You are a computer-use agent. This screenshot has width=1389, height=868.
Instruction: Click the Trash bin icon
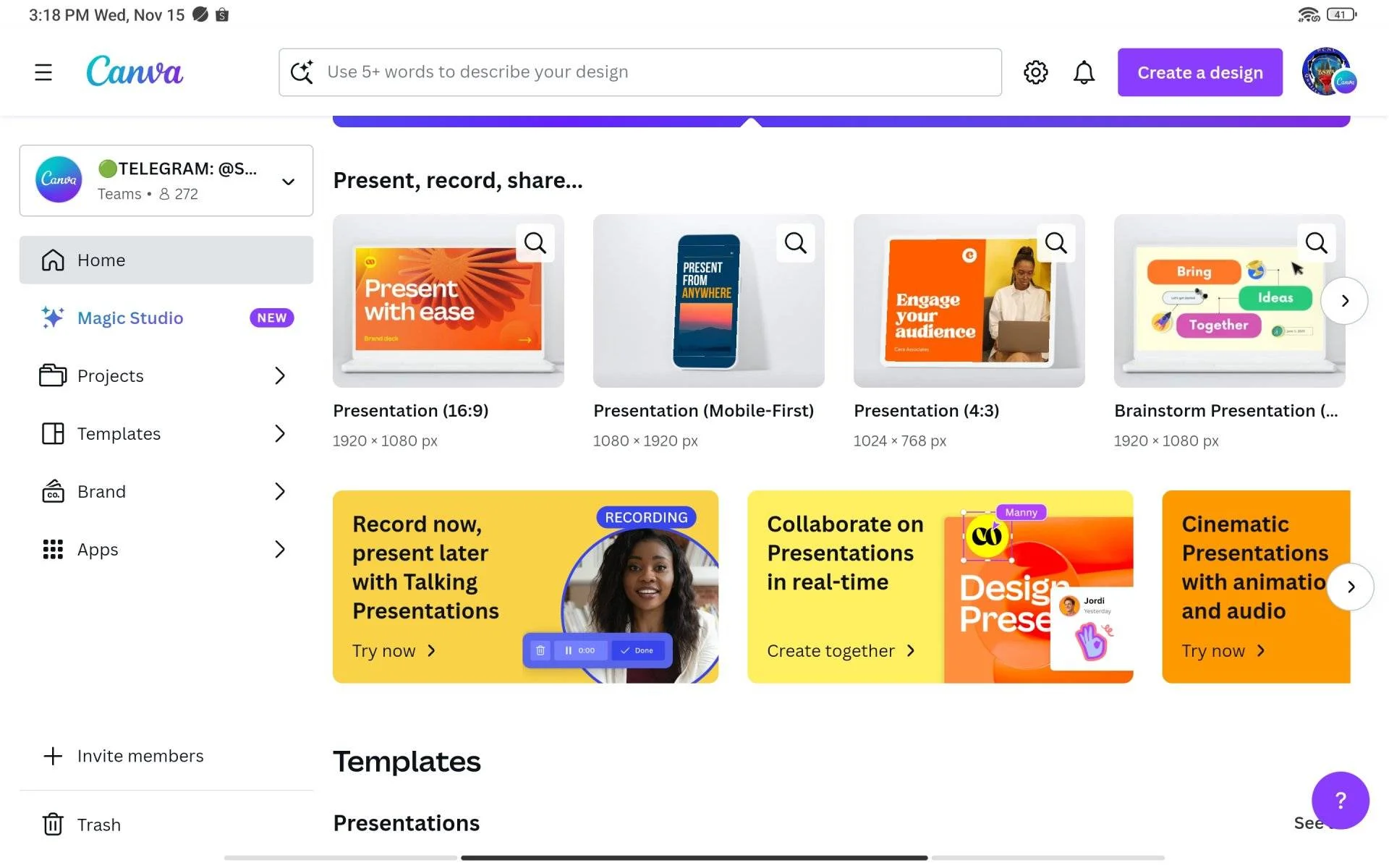tap(53, 824)
